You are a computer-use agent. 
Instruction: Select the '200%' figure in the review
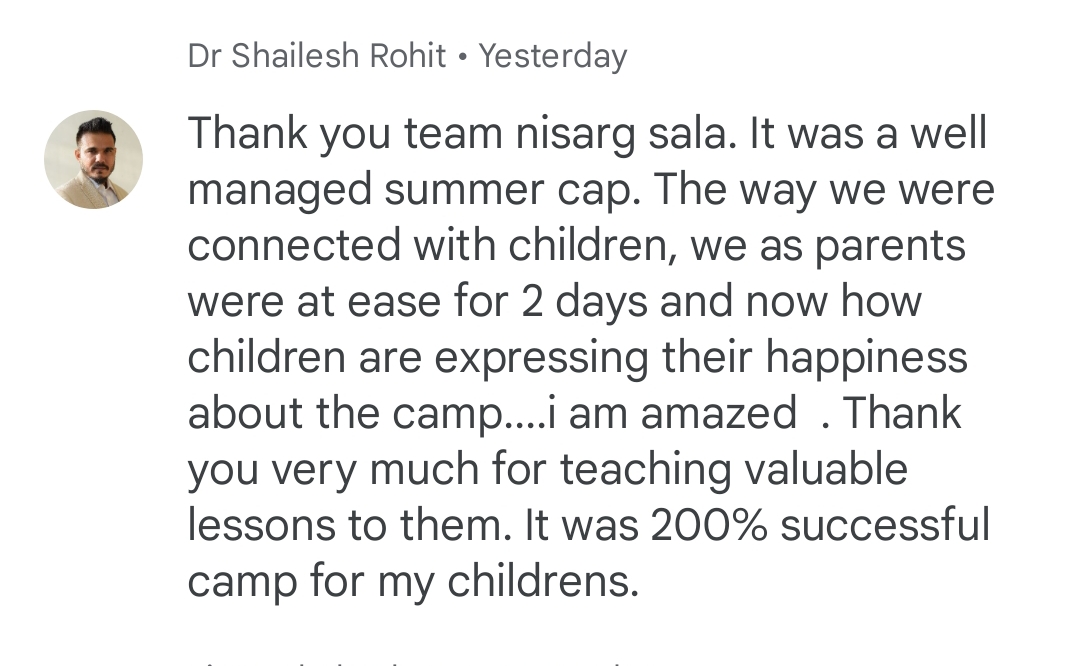709,525
